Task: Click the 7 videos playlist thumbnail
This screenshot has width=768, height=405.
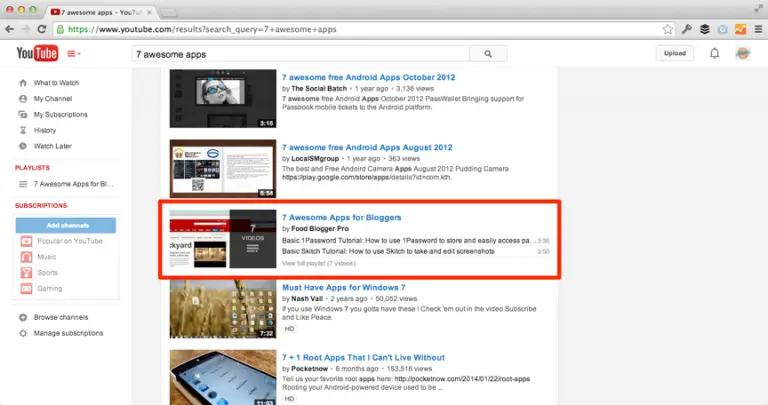Action: click(223, 238)
